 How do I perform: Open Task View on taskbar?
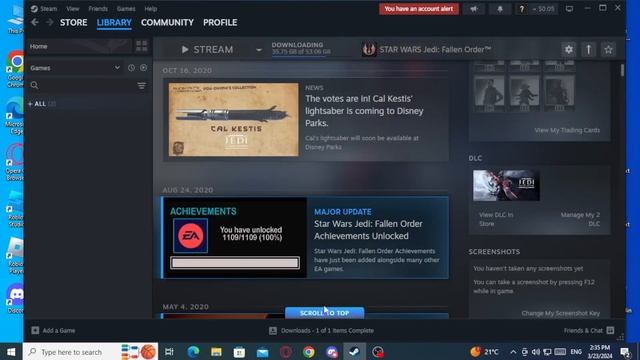169,351
